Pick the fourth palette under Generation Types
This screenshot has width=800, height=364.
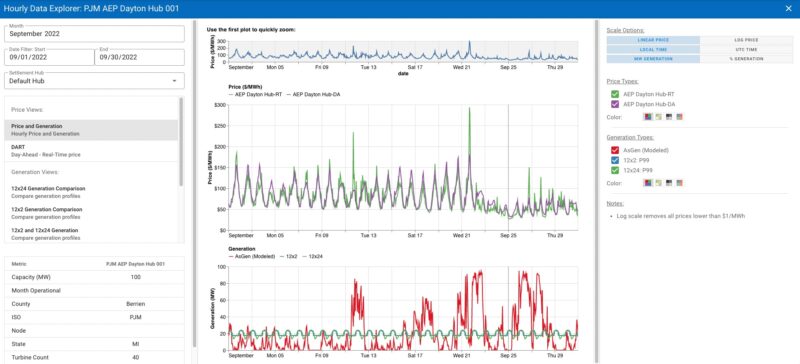point(679,183)
